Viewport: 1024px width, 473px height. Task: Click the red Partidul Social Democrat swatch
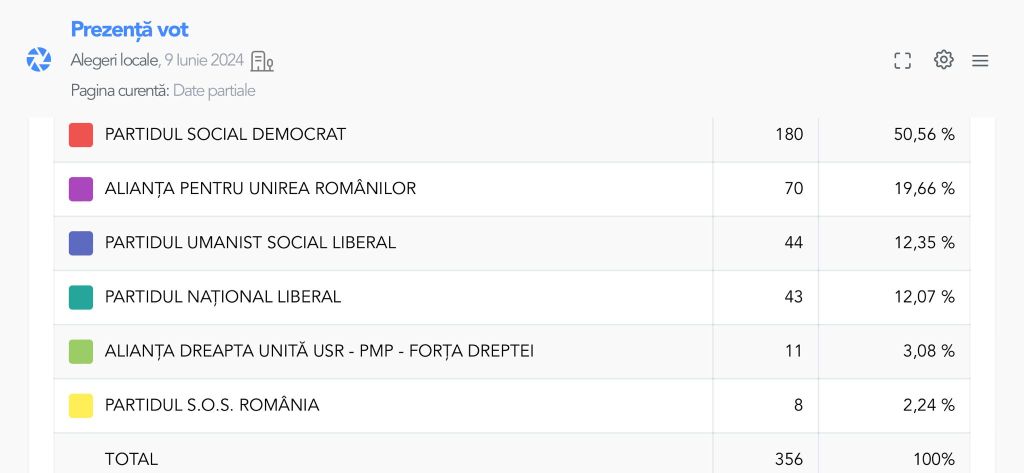coord(81,135)
